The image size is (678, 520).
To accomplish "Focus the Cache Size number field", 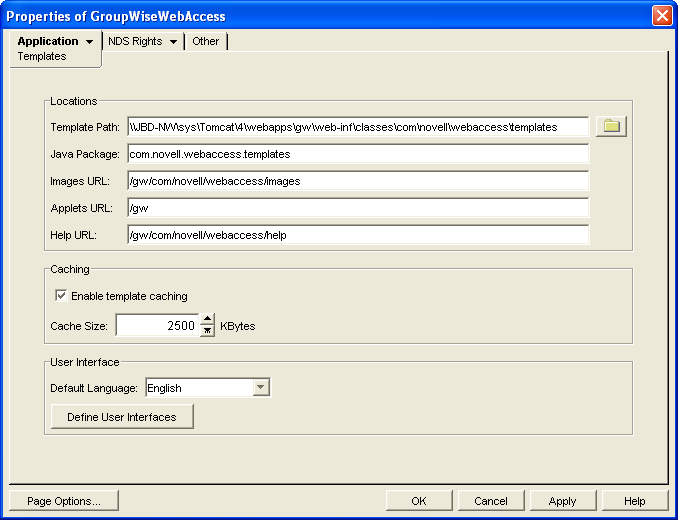I will pyautogui.click(x=157, y=325).
